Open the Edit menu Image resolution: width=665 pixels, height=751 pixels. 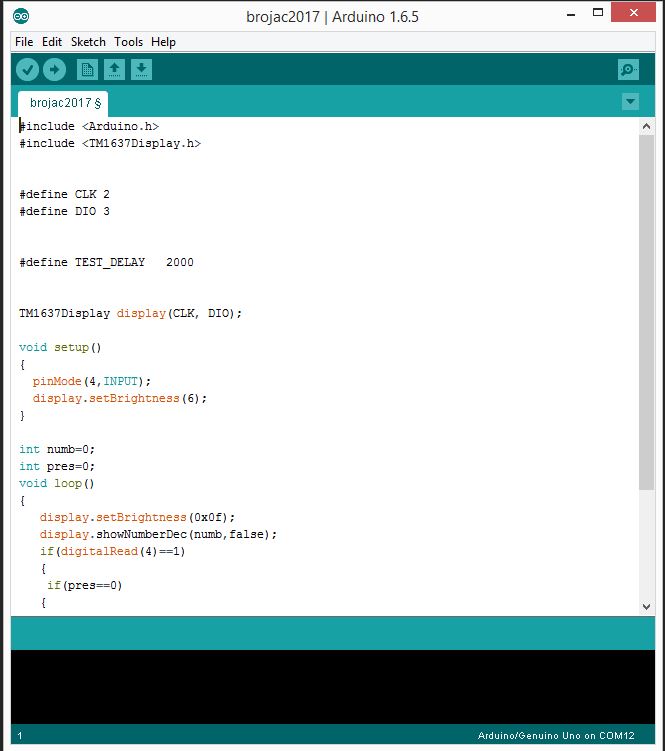(52, 42)
